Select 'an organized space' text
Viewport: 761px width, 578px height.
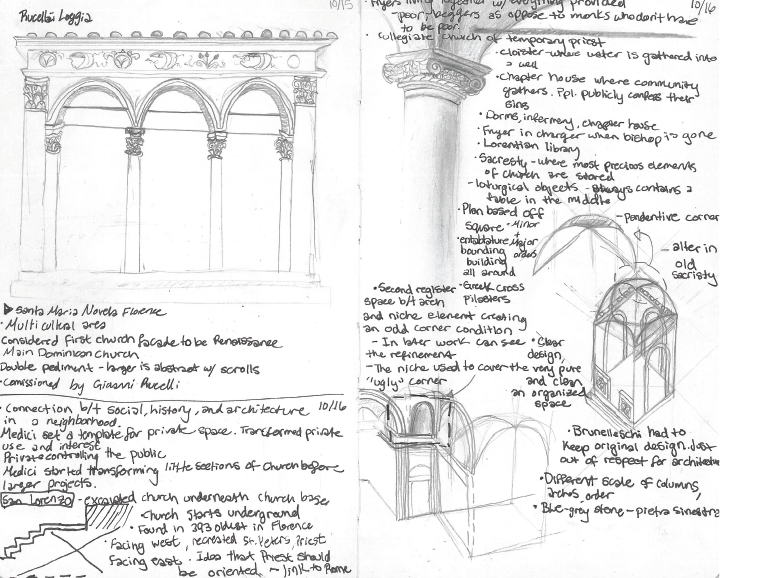548,398
